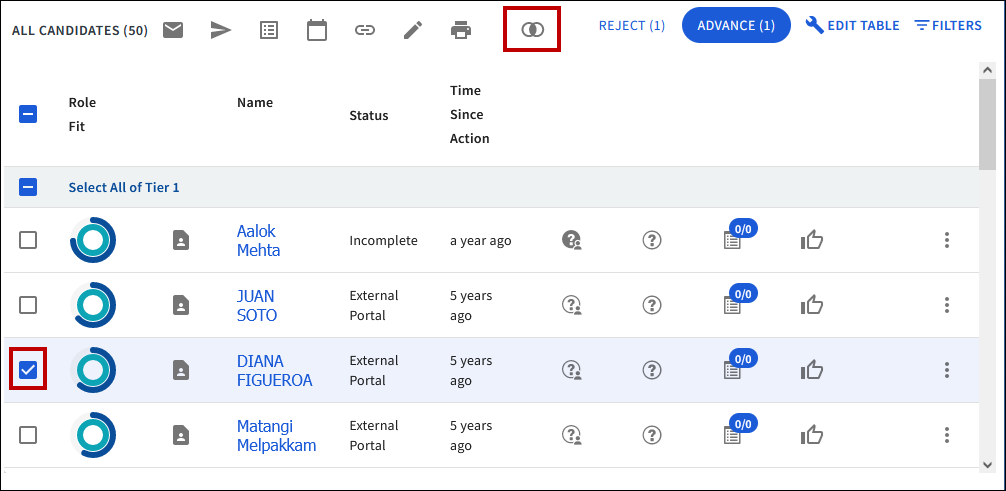
Task: Select the checkbox for Aalok Mehta
Action: 28,240
